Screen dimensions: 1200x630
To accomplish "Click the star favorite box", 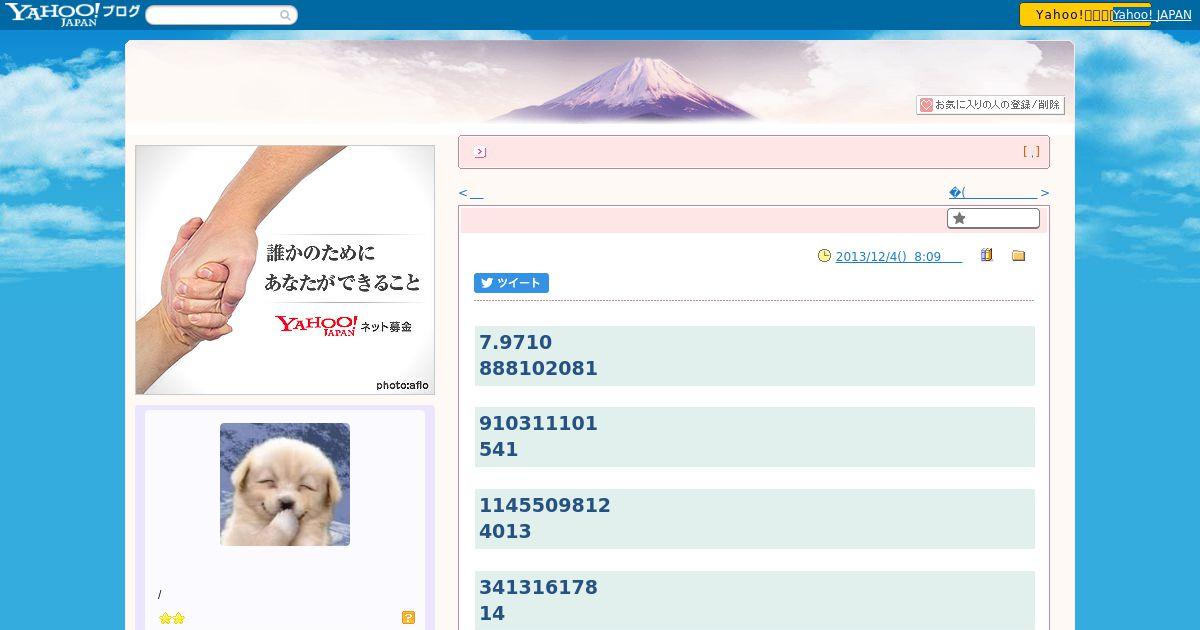I will [x=993, y=218].
